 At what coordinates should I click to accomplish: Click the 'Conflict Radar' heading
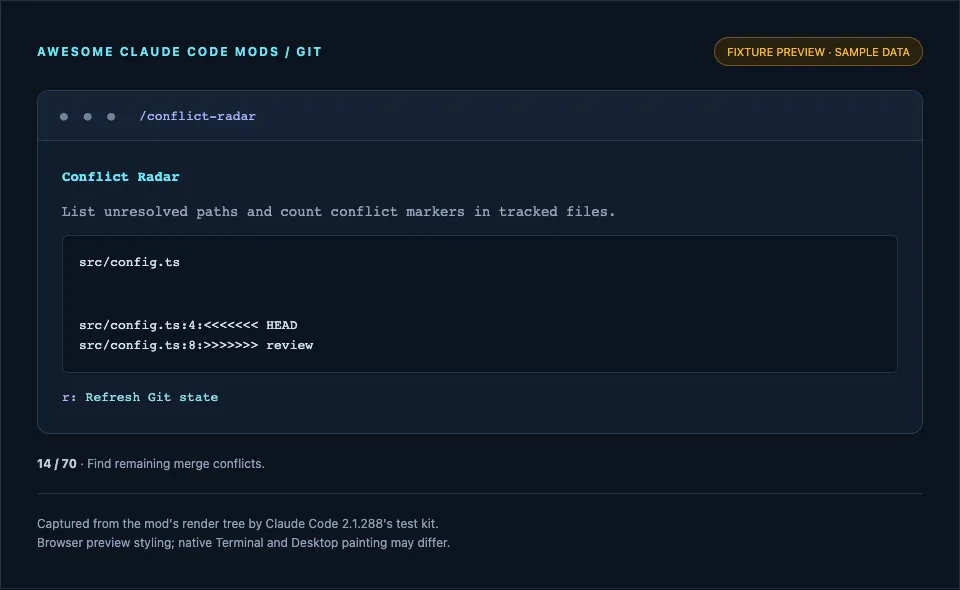[121, 177]
